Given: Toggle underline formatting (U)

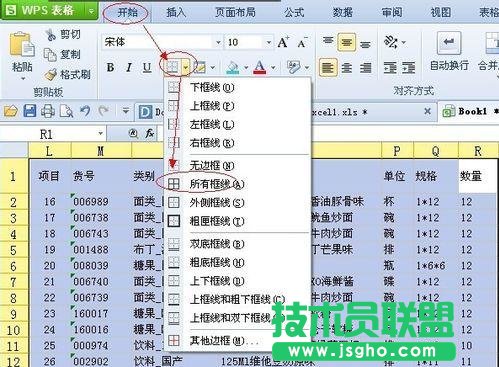Looking at the screenshot, I should point(147,68).
